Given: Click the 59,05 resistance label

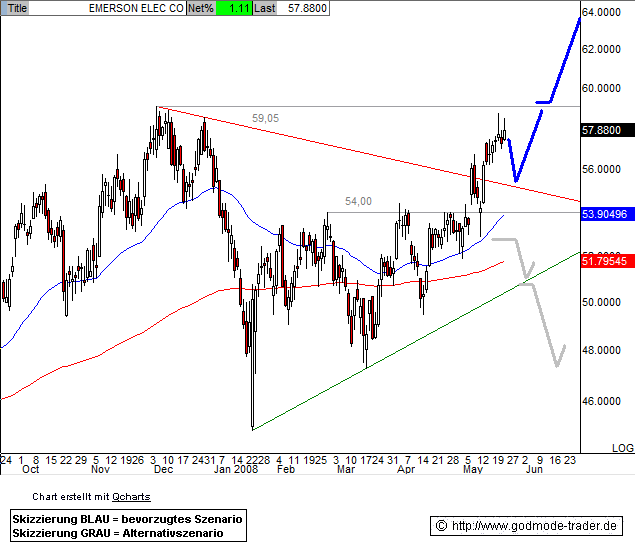Looking at the screenshot, I should pos(265,118).
